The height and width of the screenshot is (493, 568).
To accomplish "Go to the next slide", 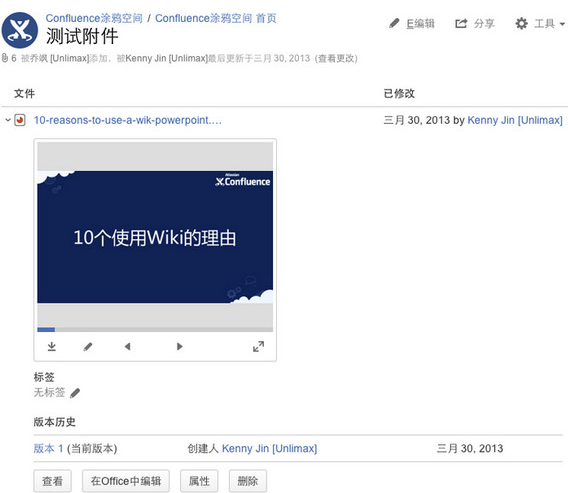I will pos(179,347).
